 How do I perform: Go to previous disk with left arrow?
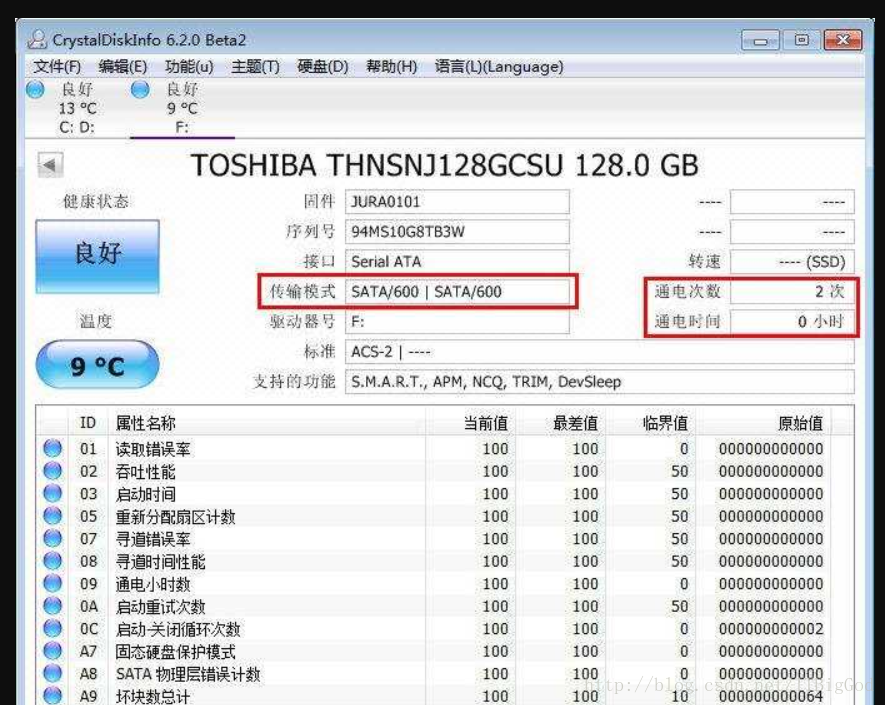tap(50, 165)
